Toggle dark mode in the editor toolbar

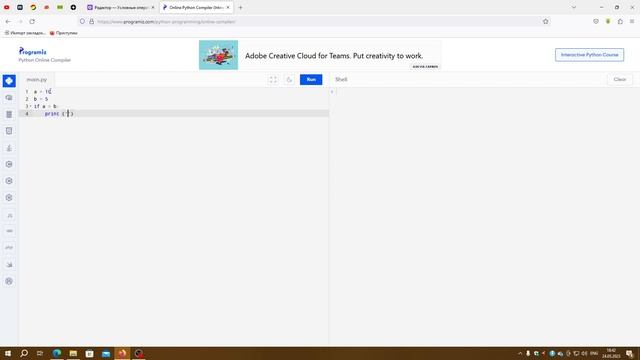[x=289, y=80]
